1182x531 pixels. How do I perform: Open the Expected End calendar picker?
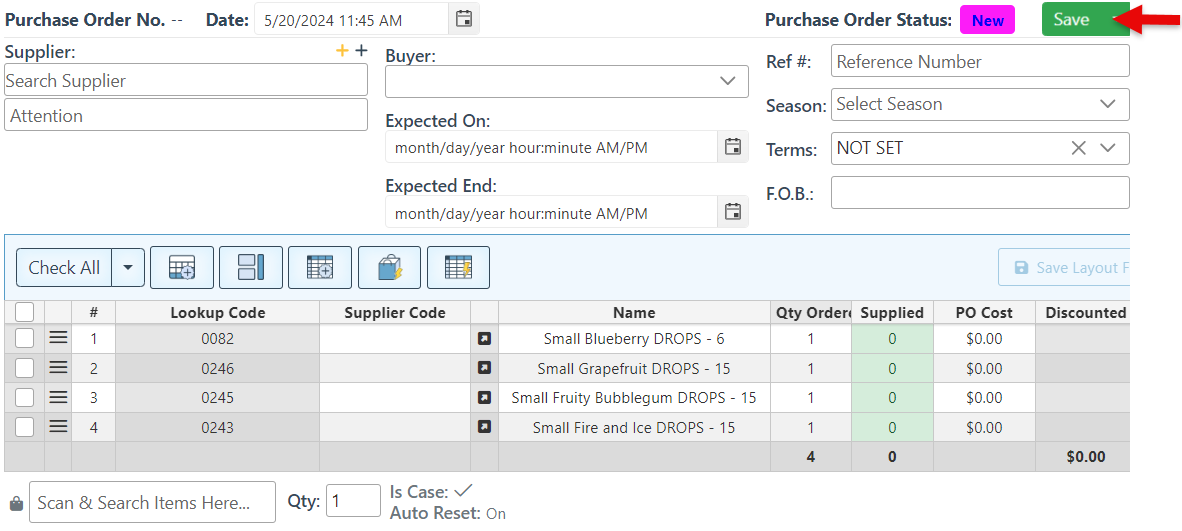pos(733,212)
